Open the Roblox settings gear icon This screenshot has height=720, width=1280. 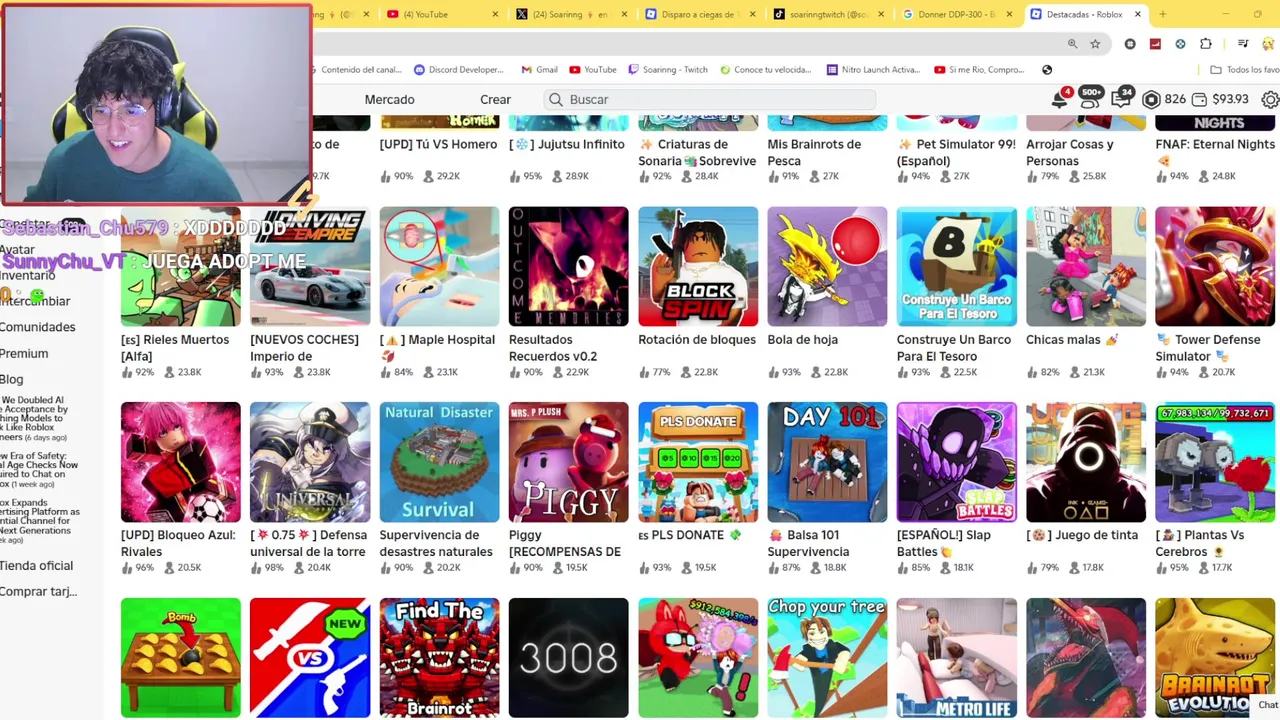1270,100
